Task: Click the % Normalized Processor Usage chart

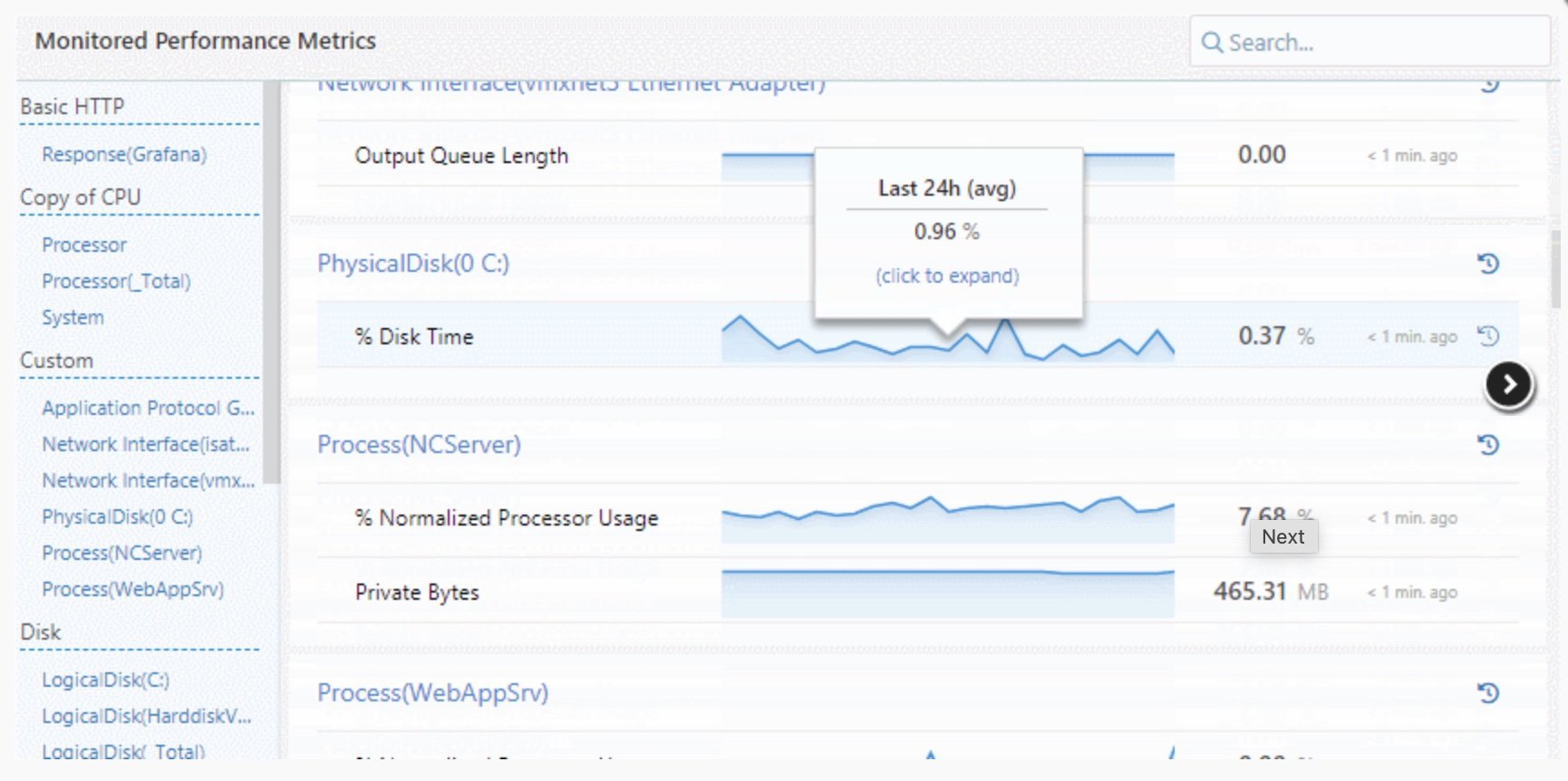Action: click(947, 518)
